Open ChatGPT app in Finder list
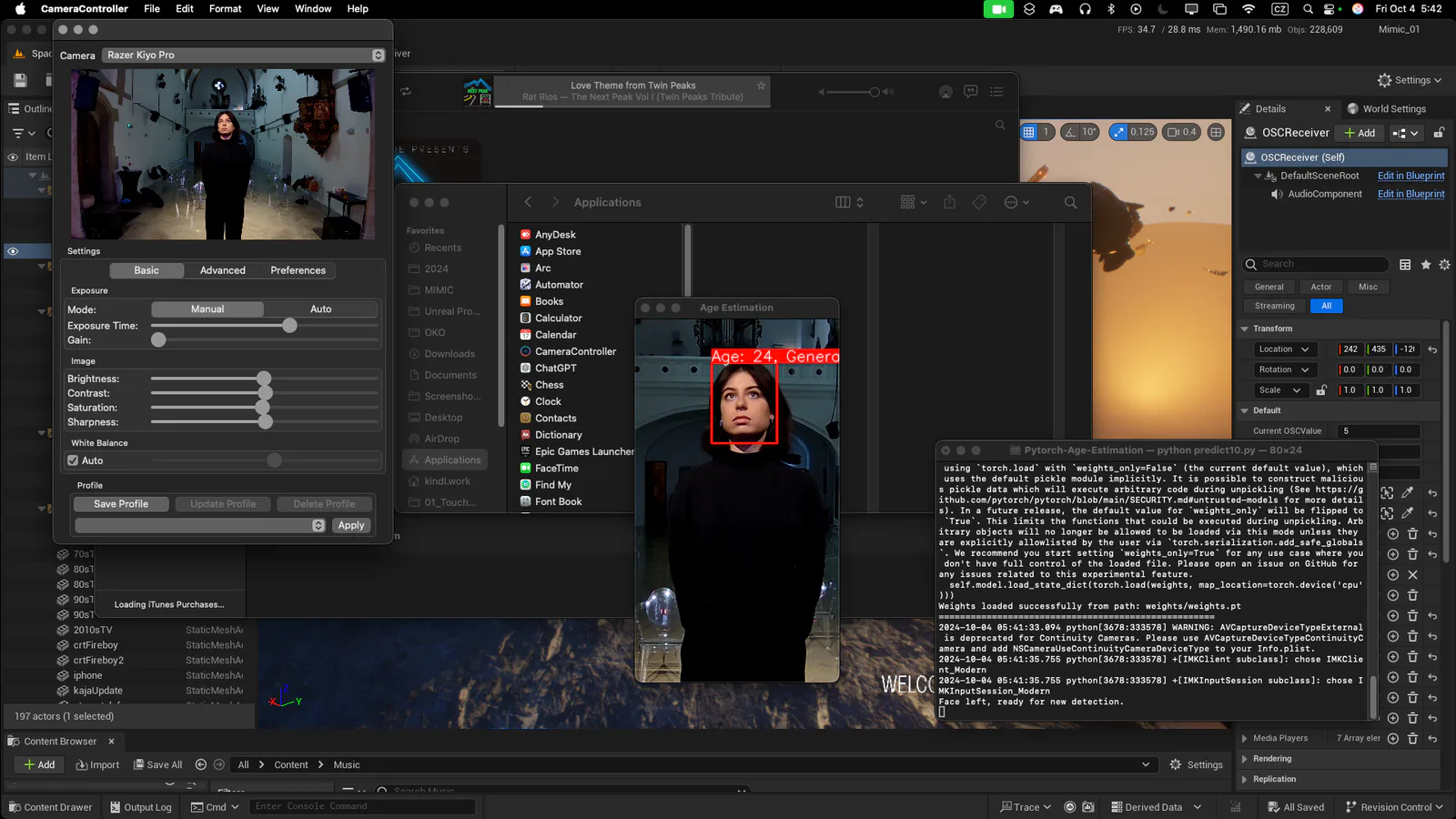 [555, 368]
